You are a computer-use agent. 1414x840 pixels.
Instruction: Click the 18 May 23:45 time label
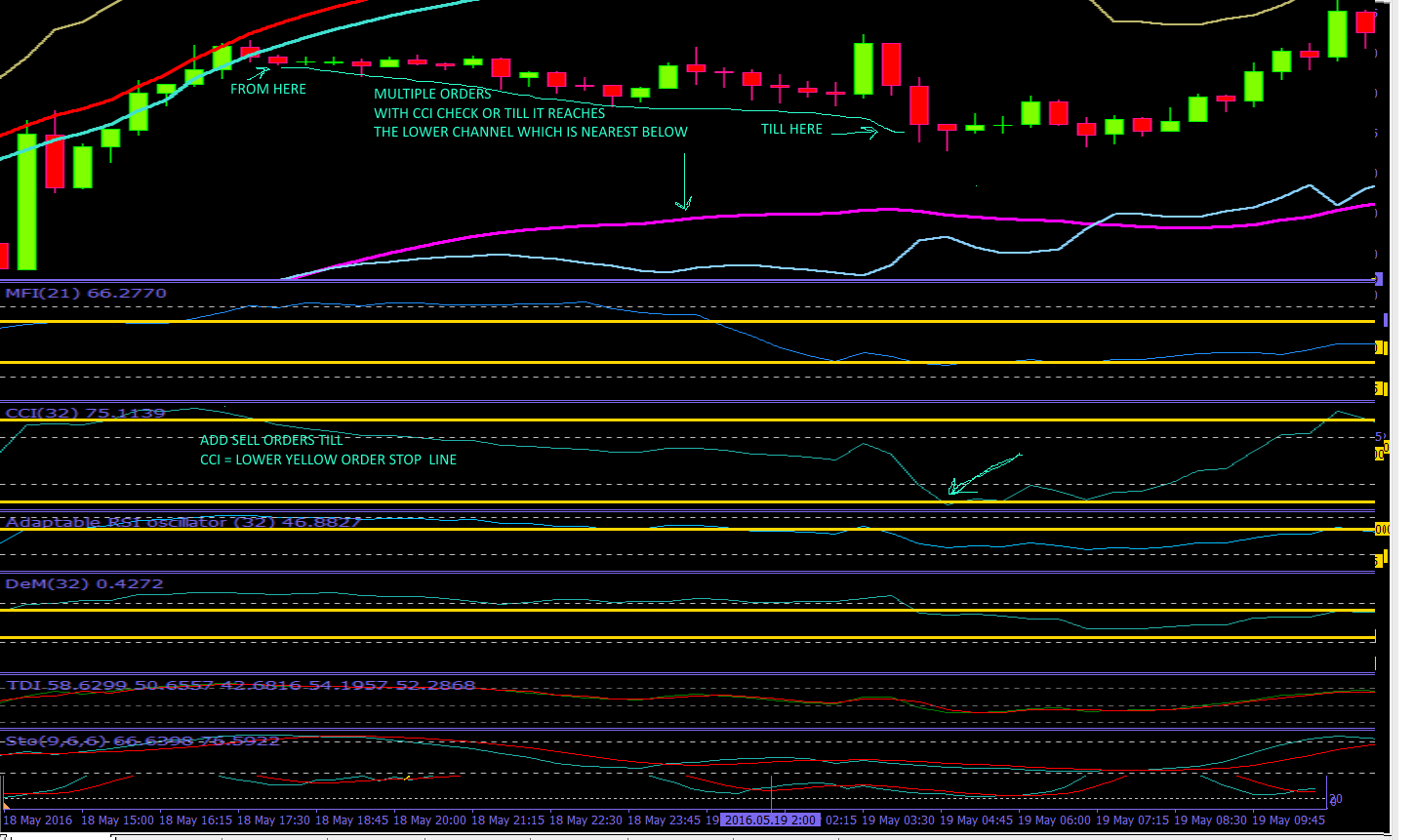(x=664, y=820)
